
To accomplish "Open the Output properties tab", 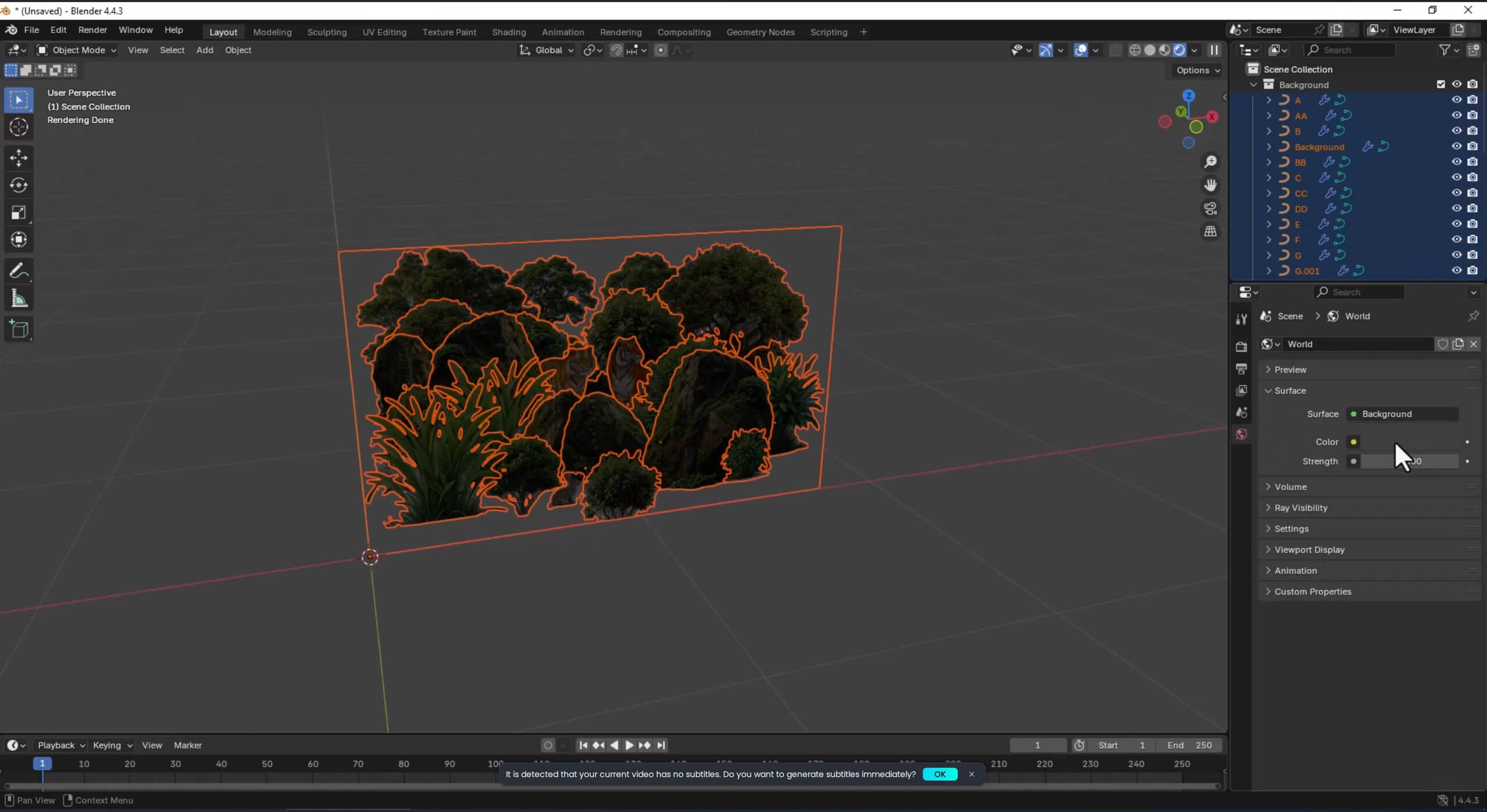I will pyautogui.click(x=1241, y=368).
